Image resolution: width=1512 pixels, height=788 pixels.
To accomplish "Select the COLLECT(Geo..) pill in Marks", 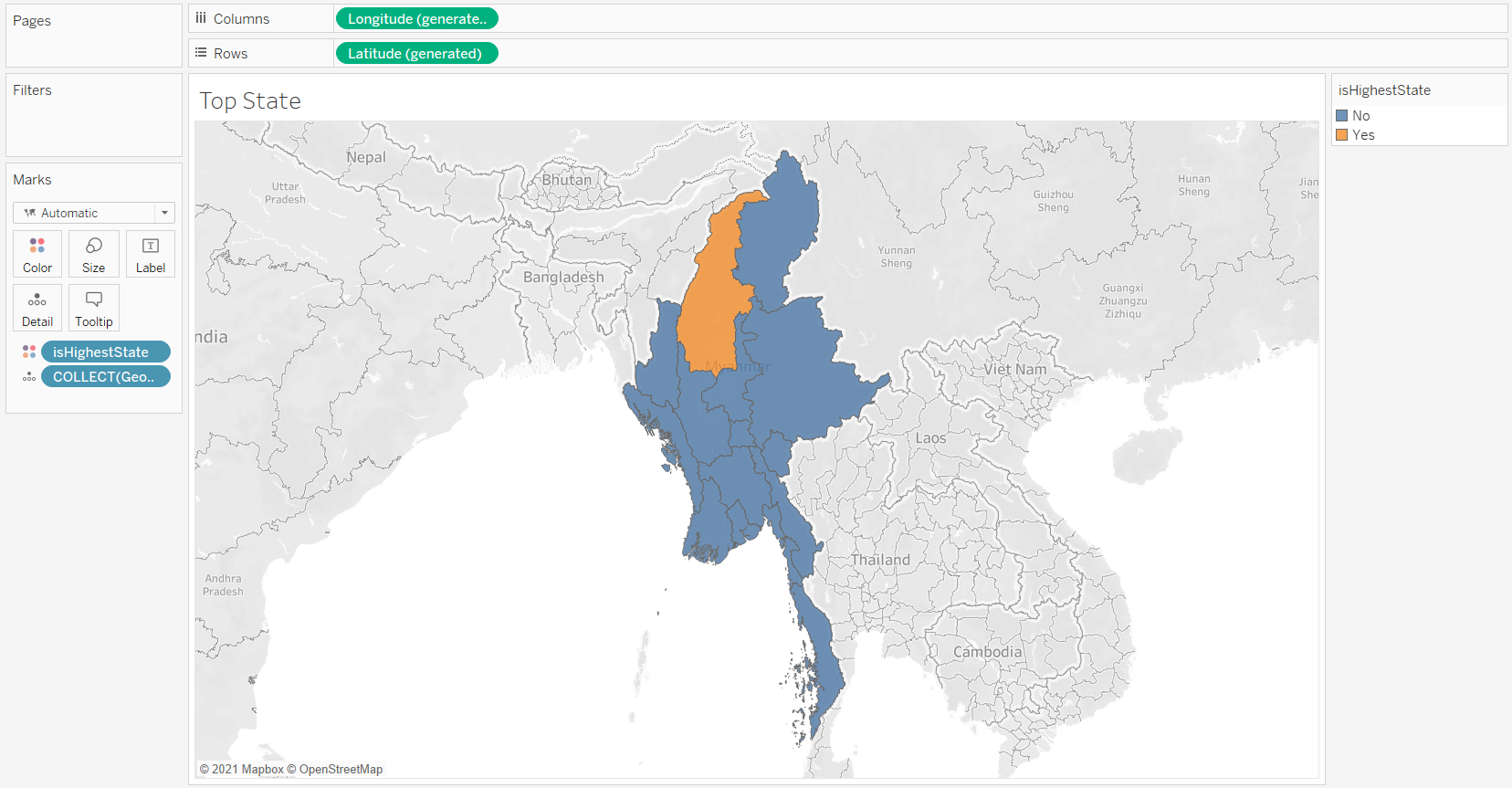I will click(x=105, y=376).
